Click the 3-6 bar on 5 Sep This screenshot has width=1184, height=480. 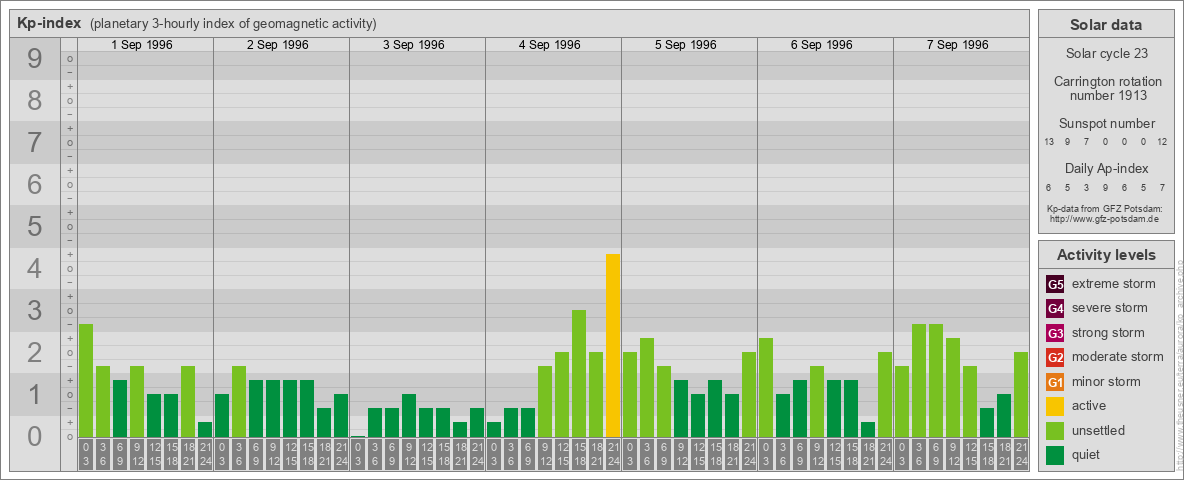point(647,387)
